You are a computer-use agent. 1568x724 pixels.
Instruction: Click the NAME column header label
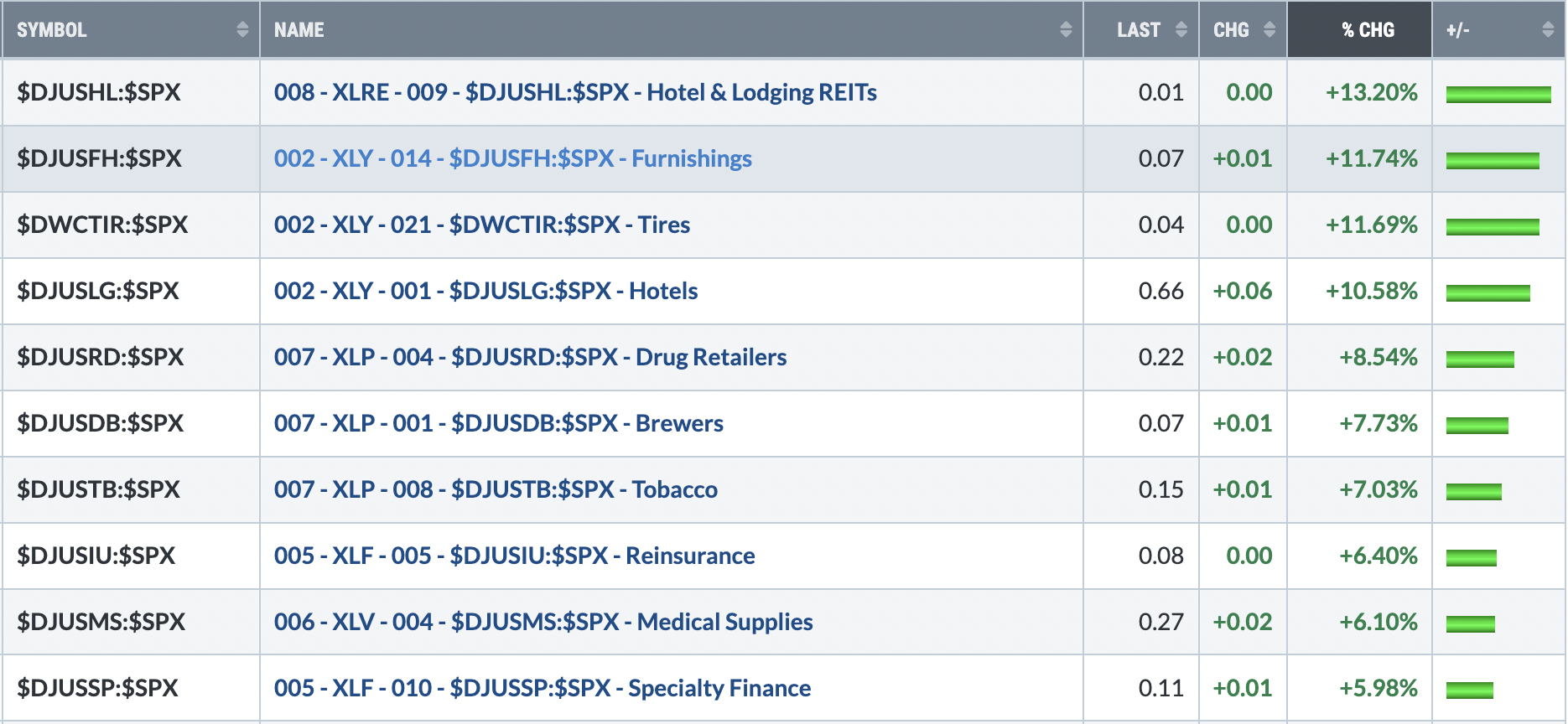click(299, 30)
